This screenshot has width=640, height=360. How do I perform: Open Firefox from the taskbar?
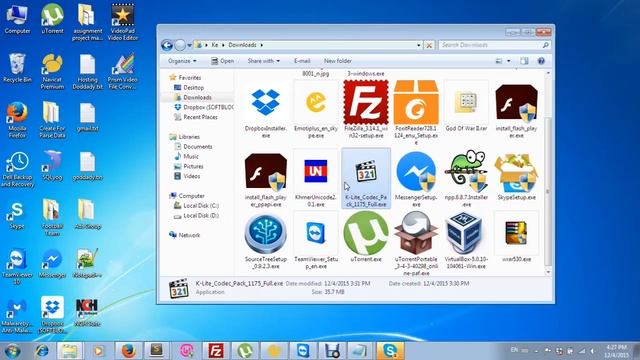pos(128,351)
